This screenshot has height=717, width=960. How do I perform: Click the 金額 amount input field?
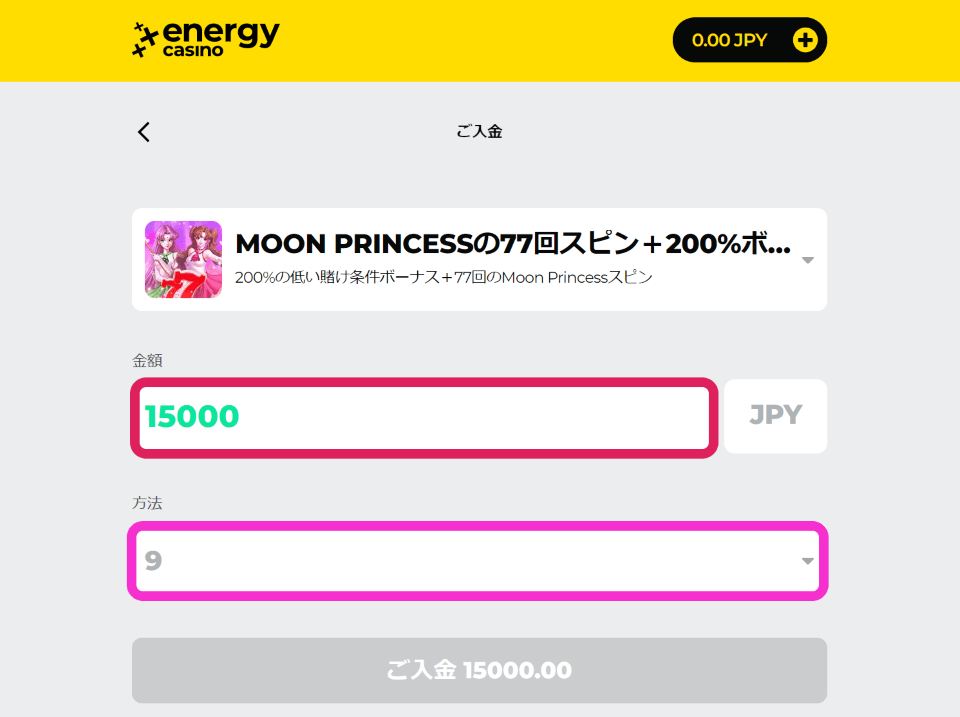pyautogui.click(x=424, y=417)
